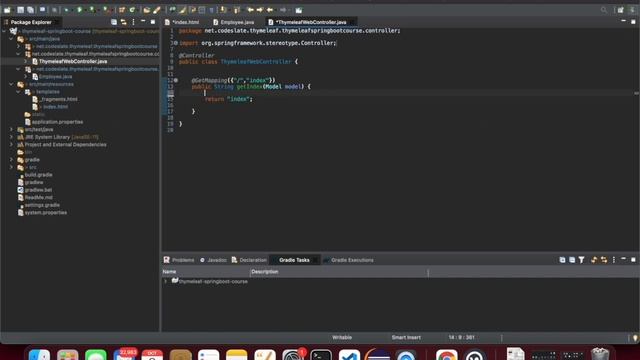The height and width of the screenshot is (360, 640).
Task: Open the Gradle Tasks view menu dots
Action: (614, 260)
